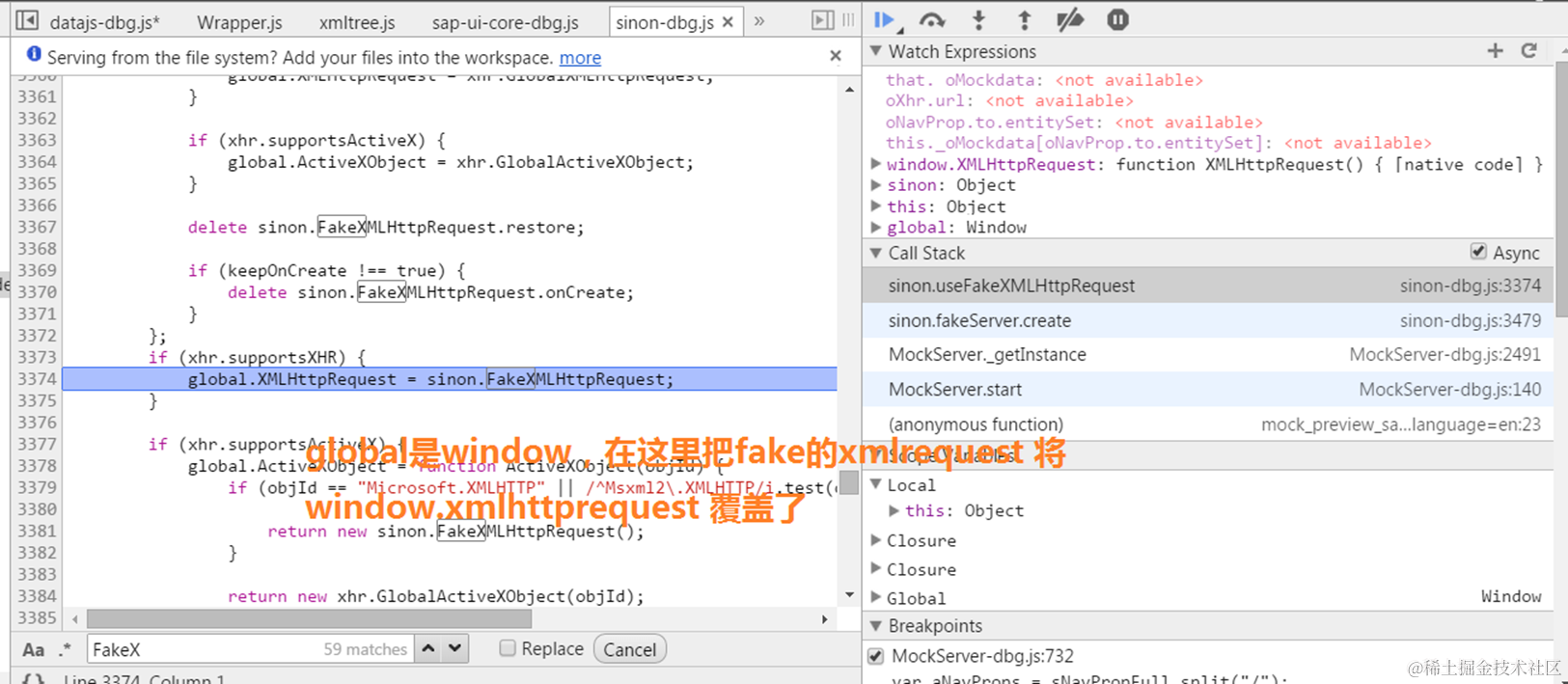Image resolution: width=1568 pixels, height=684 pixels.
Task: Open the 'more' workspace link
Action: click(580, 58)
